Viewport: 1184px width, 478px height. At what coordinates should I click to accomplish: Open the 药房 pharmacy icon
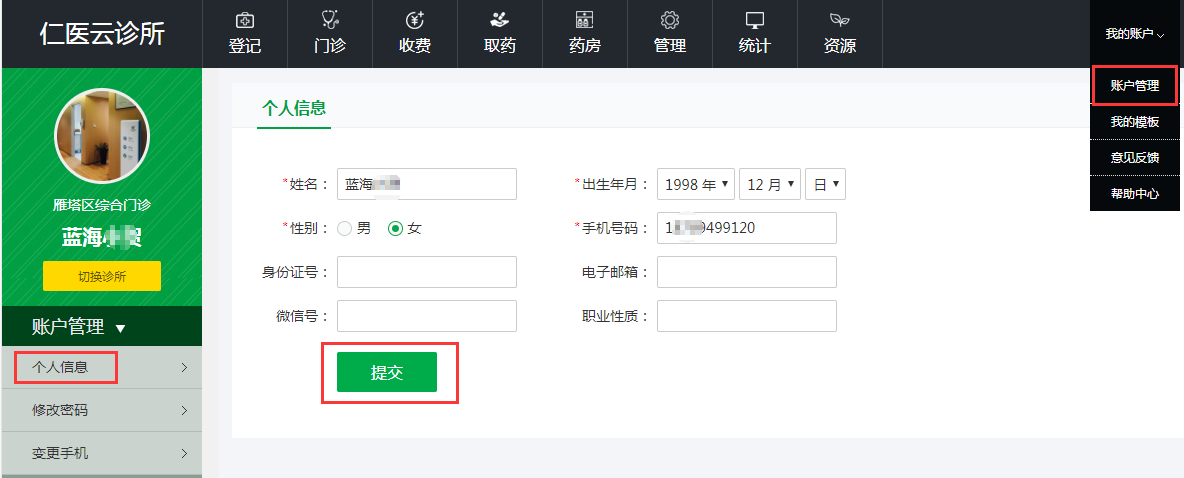coord(584,21)
